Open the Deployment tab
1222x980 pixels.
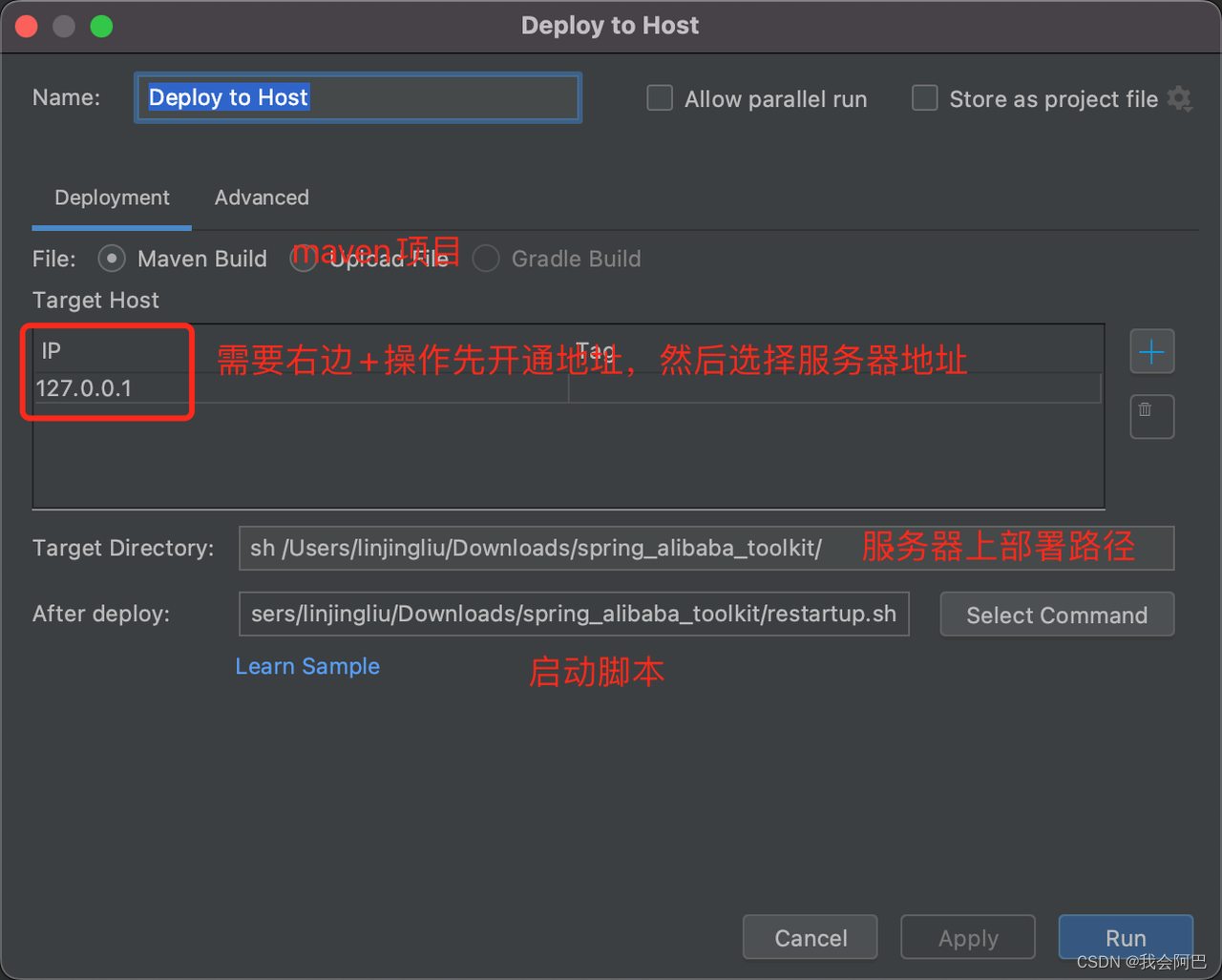coord(111,198)
